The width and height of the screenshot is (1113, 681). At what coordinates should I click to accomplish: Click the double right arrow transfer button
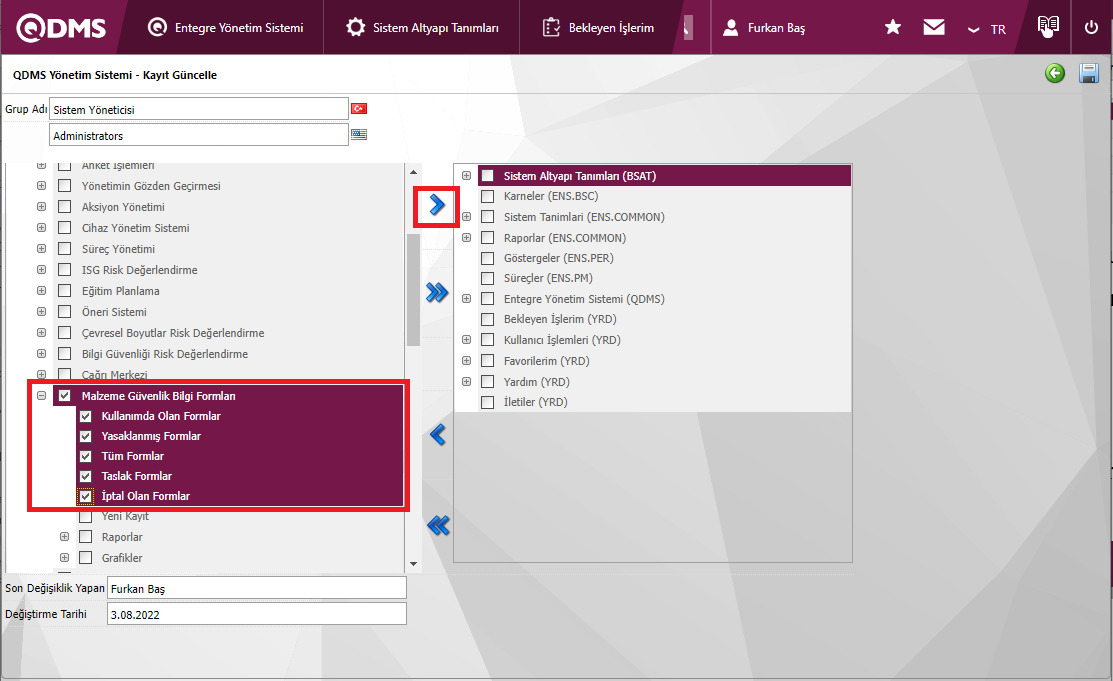[437, 292]
